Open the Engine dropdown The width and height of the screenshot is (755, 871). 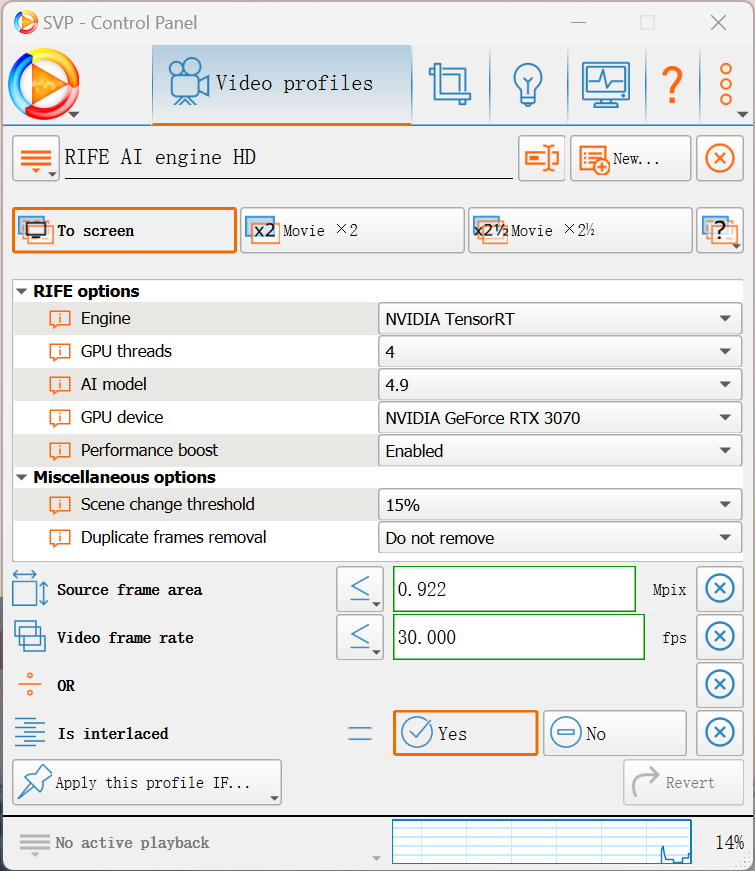click(559, 319)
